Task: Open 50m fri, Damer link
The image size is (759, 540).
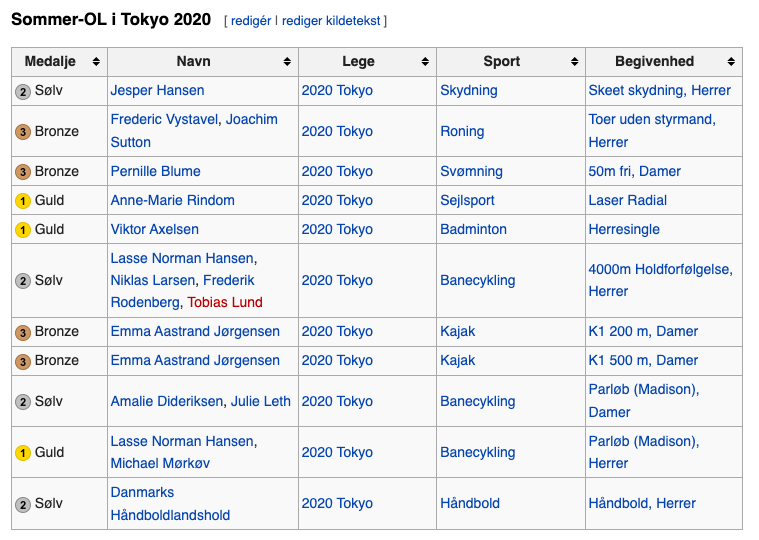Action: [634, 171]
